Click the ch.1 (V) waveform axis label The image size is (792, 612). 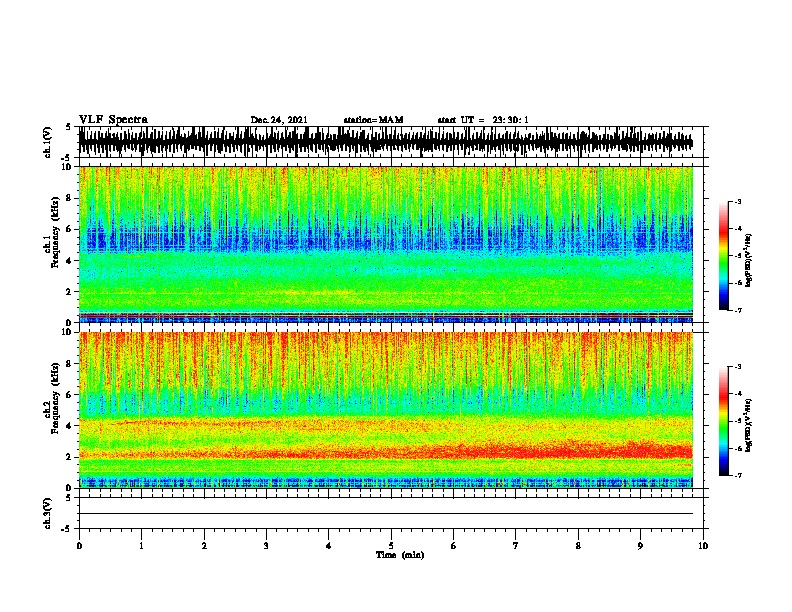tap(47, 142)
